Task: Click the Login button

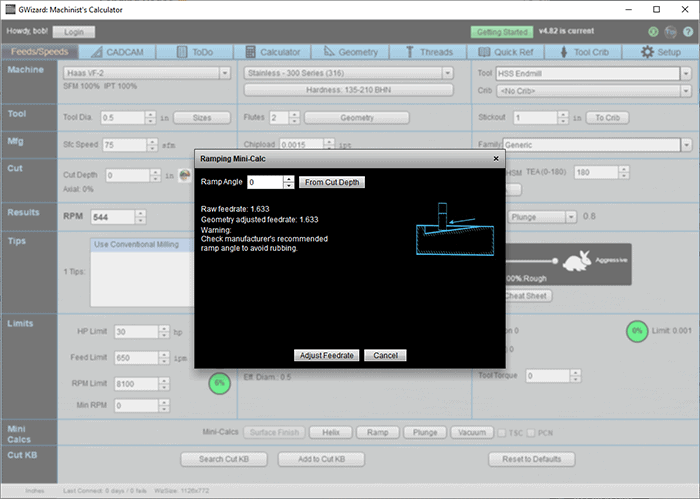Action: click(74, 32)
